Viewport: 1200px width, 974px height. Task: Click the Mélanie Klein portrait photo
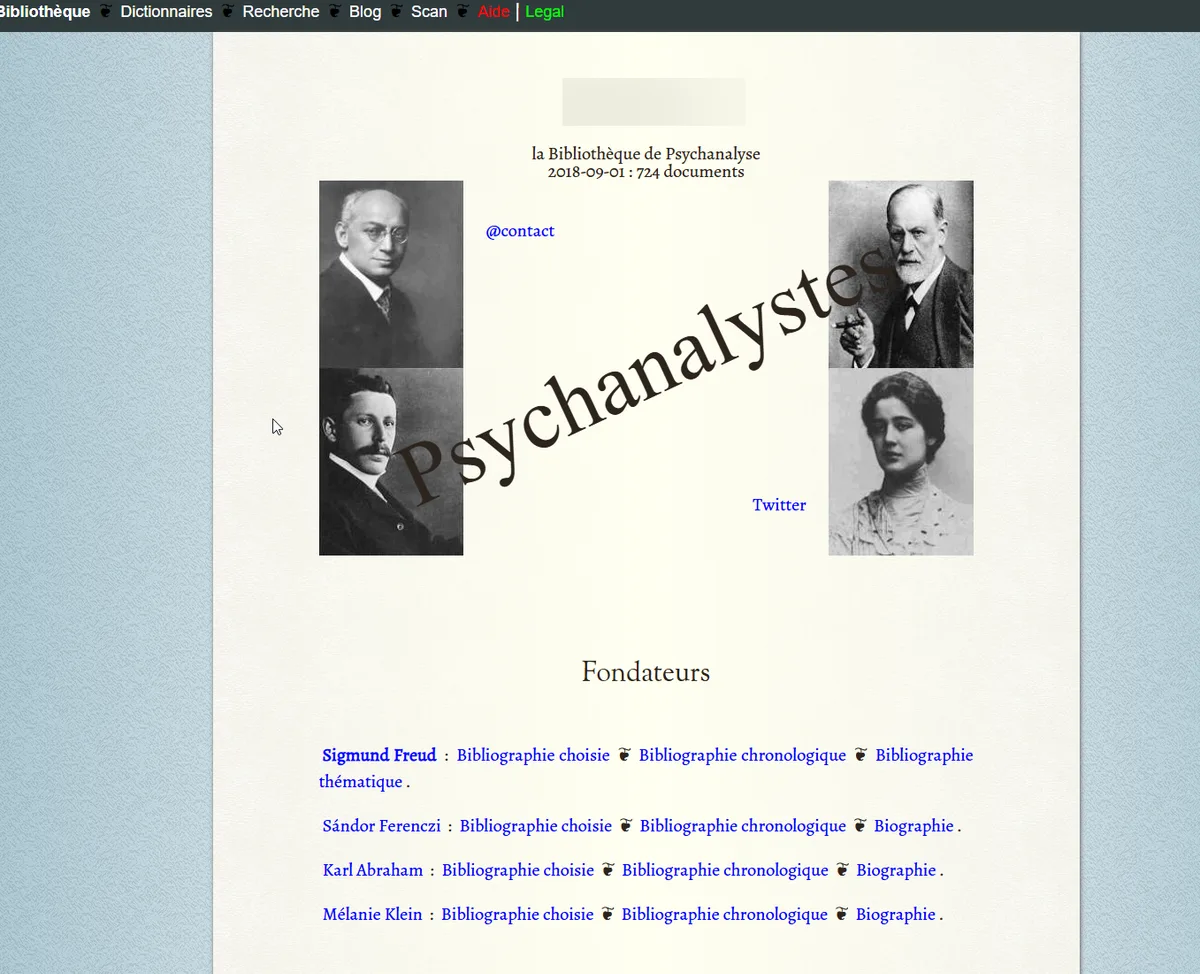900,461
